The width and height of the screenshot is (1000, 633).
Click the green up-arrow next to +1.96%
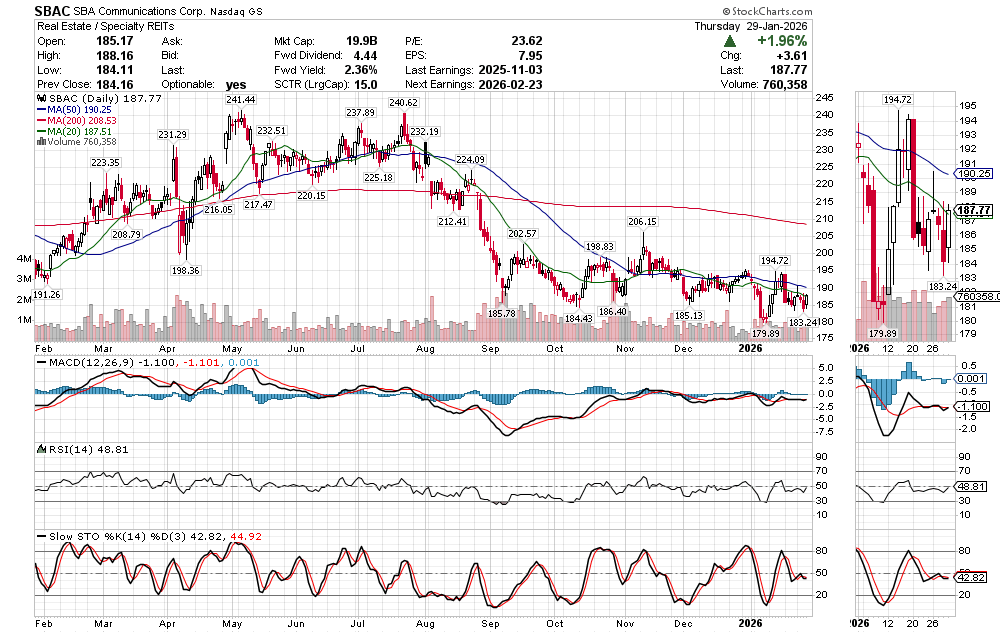pos(731,41)
